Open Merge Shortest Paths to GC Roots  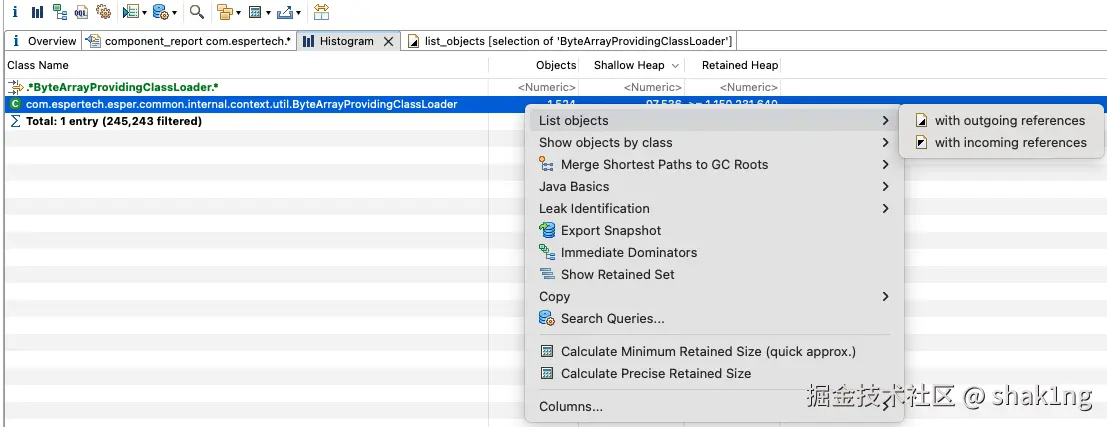tap(714, 164)
